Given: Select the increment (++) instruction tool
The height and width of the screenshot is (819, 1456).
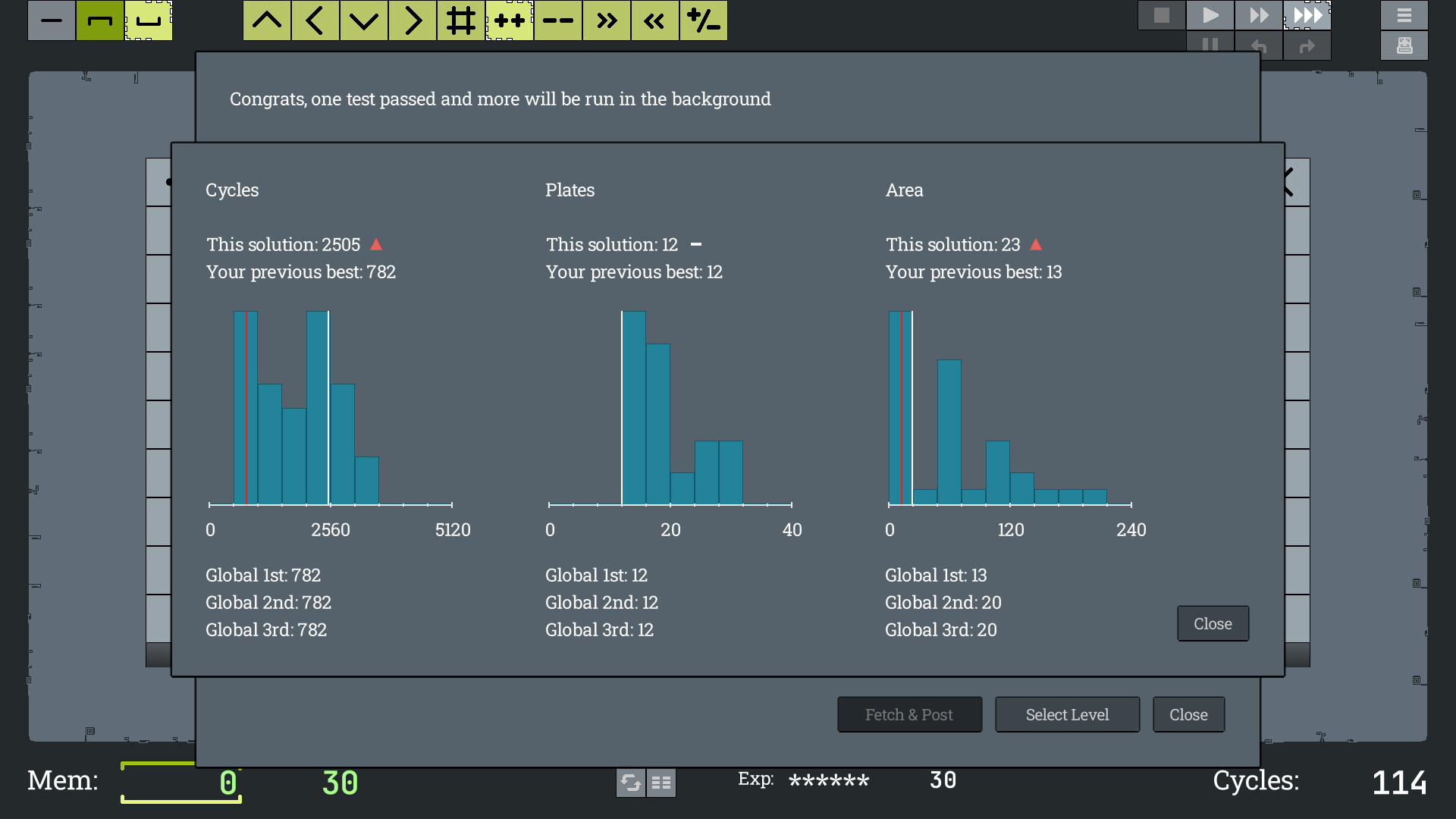Looking at the screenshot, I should (509, 20).
